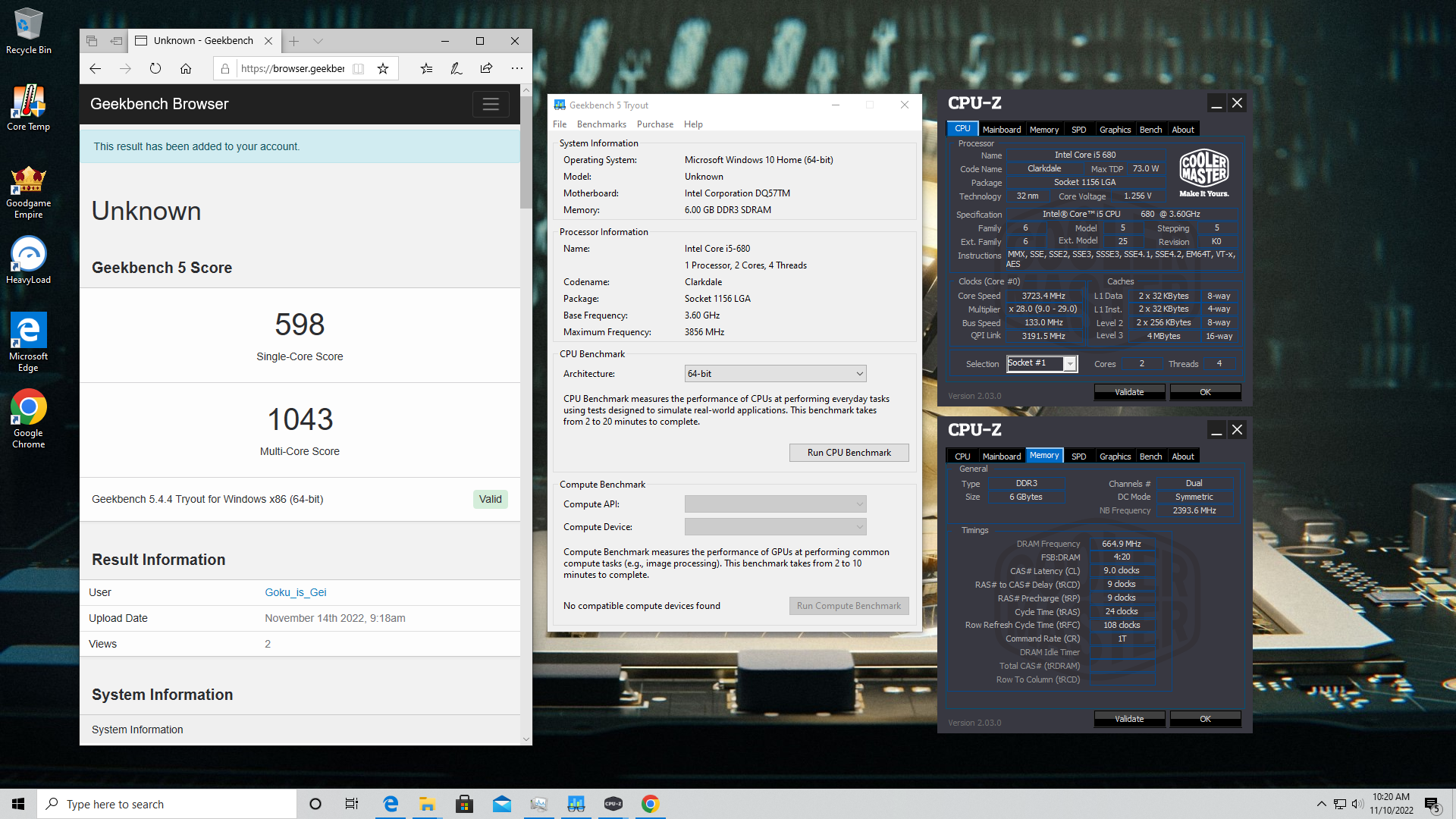Click the taskbar clock and date

[1391, 804]
